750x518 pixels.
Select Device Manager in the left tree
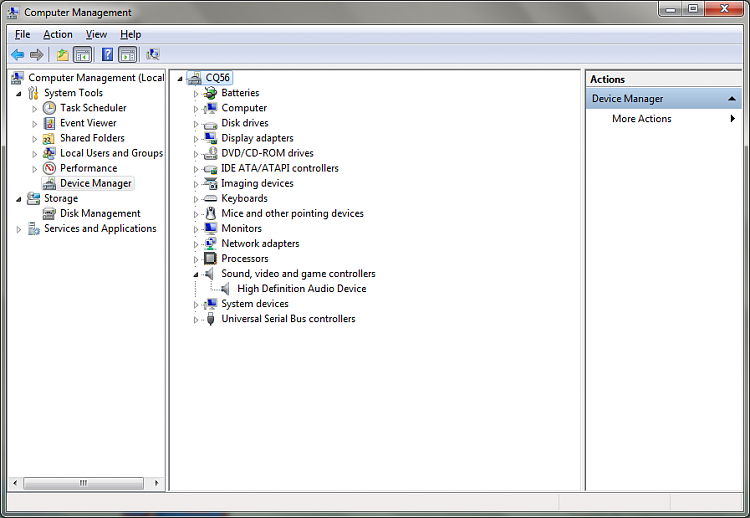pyautogui.click(x=96, y=184)
